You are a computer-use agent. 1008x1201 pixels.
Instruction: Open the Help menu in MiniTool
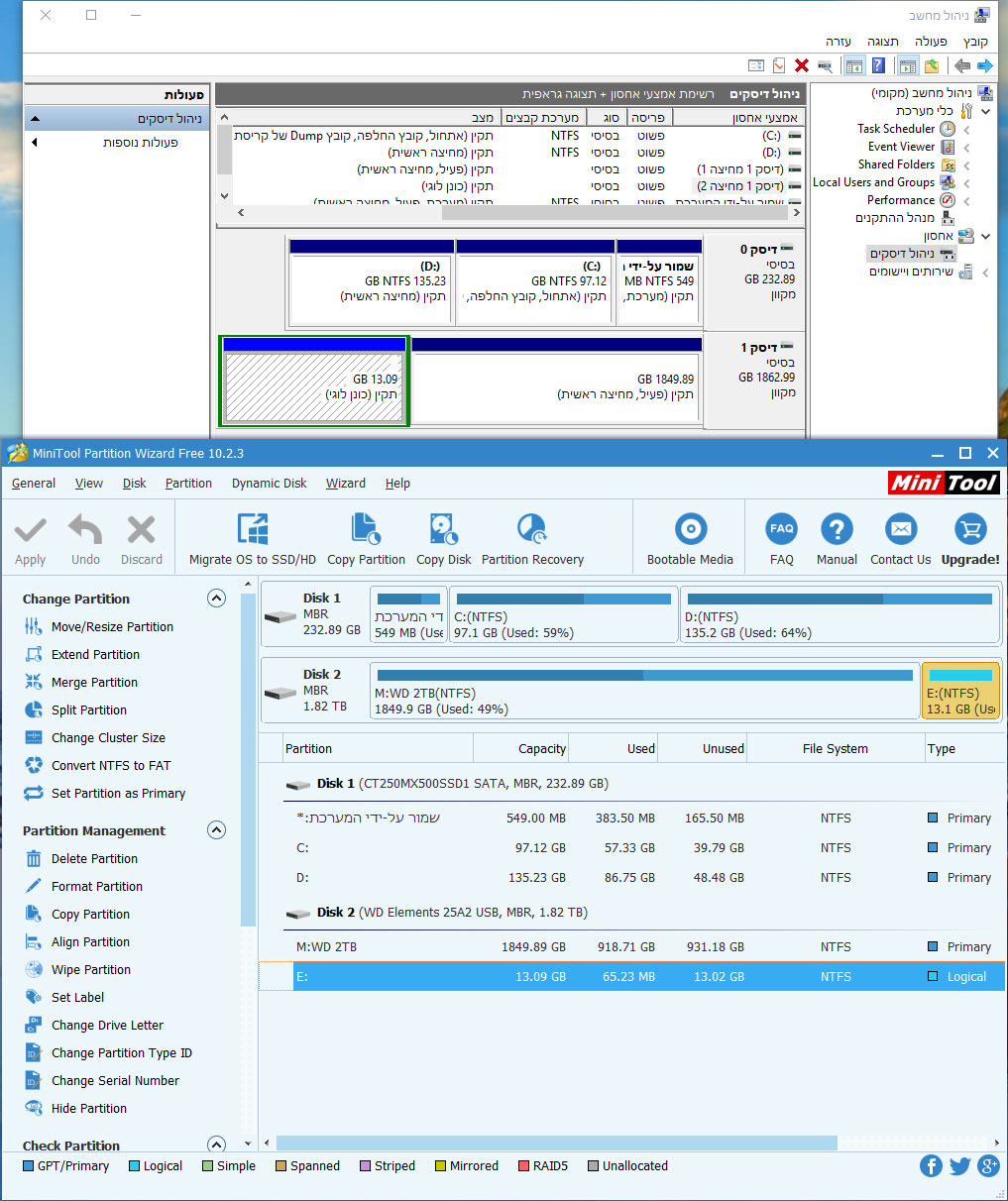[x=397, y=484]
